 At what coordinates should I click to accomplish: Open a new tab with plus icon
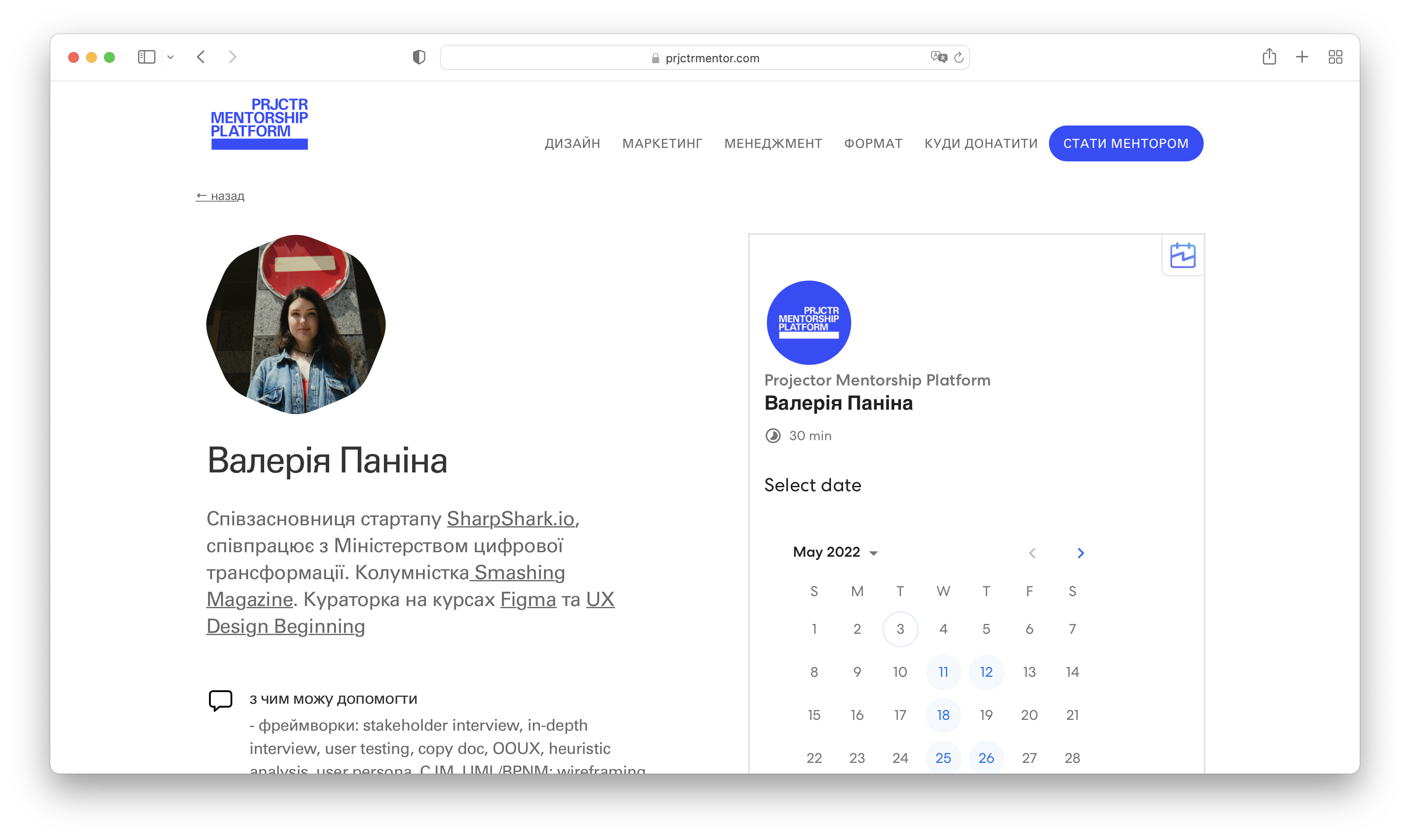click(x=1302, y=56)
